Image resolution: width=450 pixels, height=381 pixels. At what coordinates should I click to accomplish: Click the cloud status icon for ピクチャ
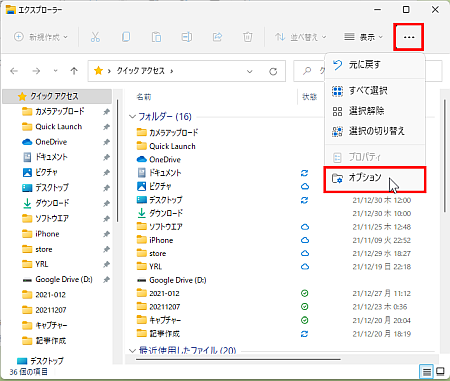(305, 186)
